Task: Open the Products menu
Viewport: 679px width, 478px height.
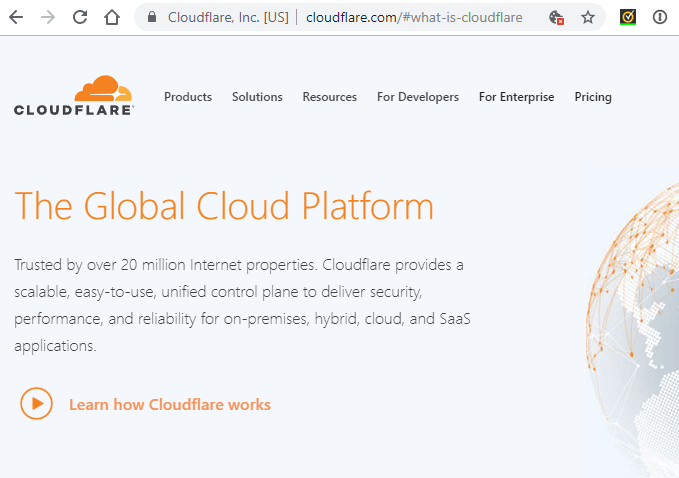Action: [188, 97]
